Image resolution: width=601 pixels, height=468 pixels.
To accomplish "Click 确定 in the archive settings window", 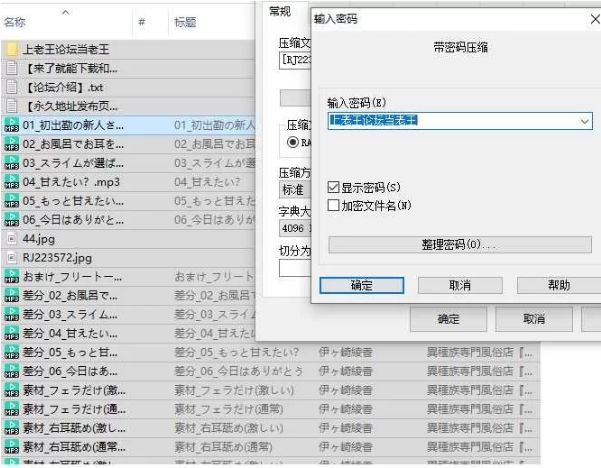I will coord(448,319).
